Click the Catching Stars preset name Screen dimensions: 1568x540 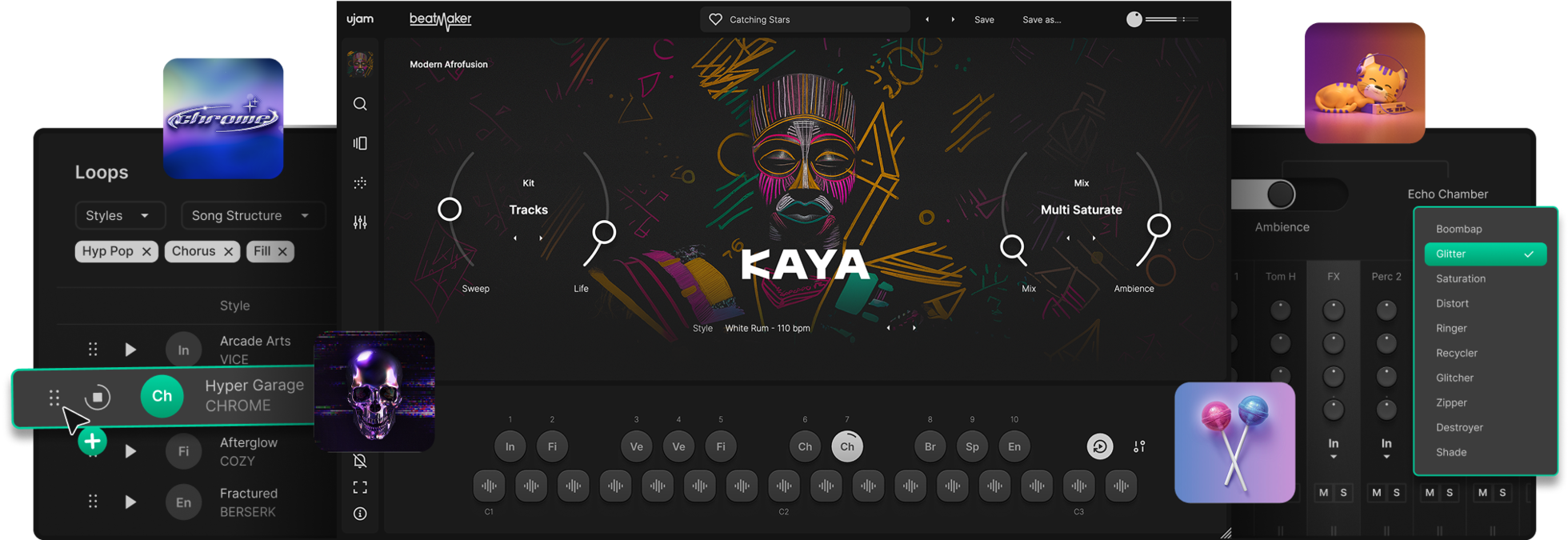(x=759, y=19)
